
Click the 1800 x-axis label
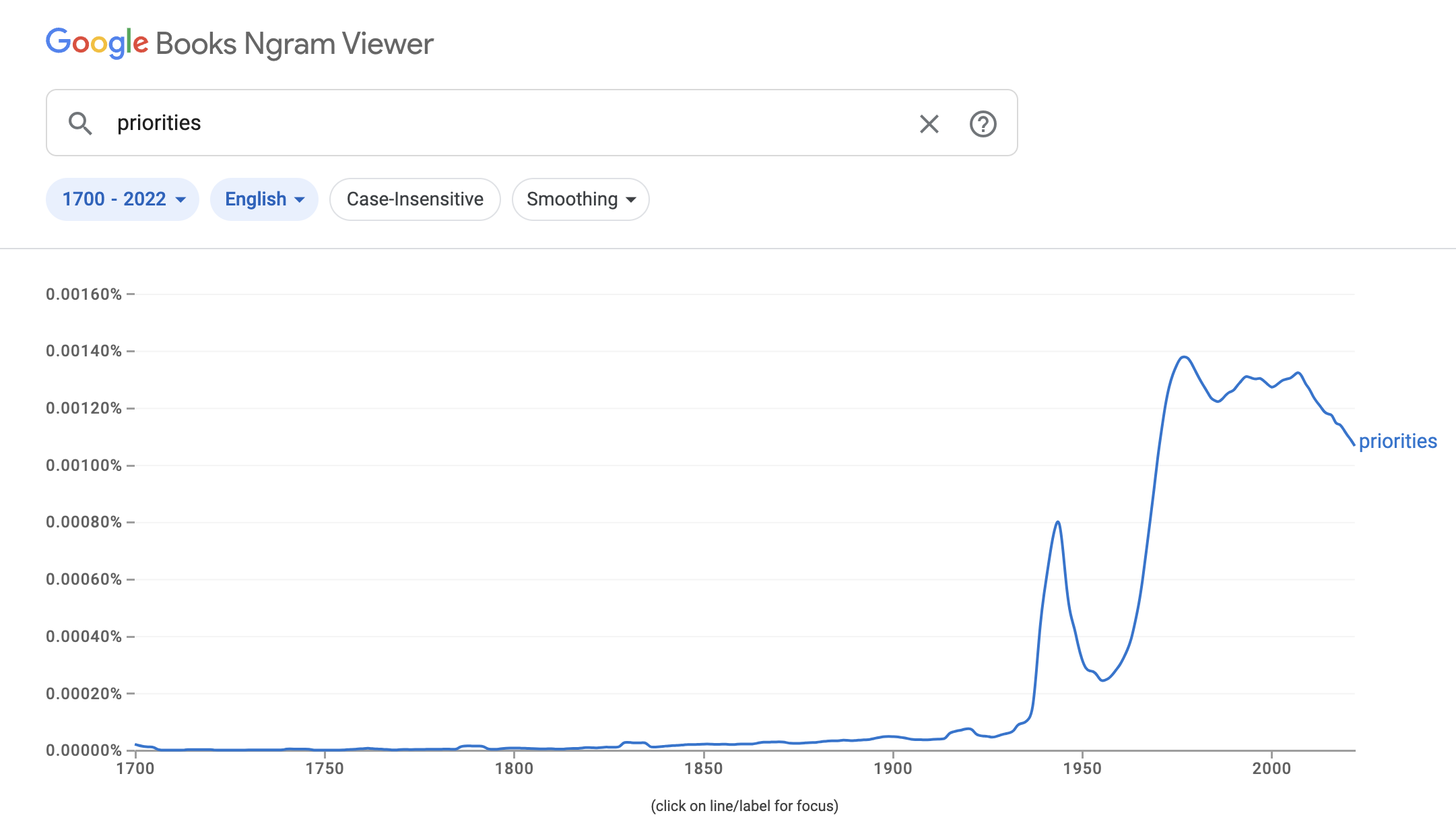514,769
